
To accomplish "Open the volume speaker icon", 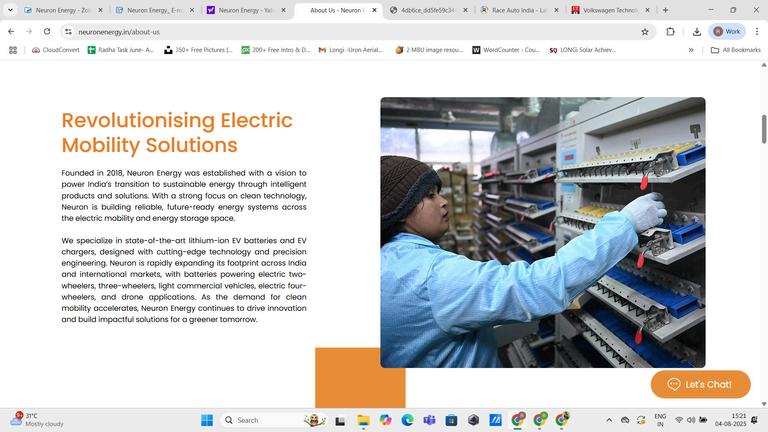I will click(691, 420).
